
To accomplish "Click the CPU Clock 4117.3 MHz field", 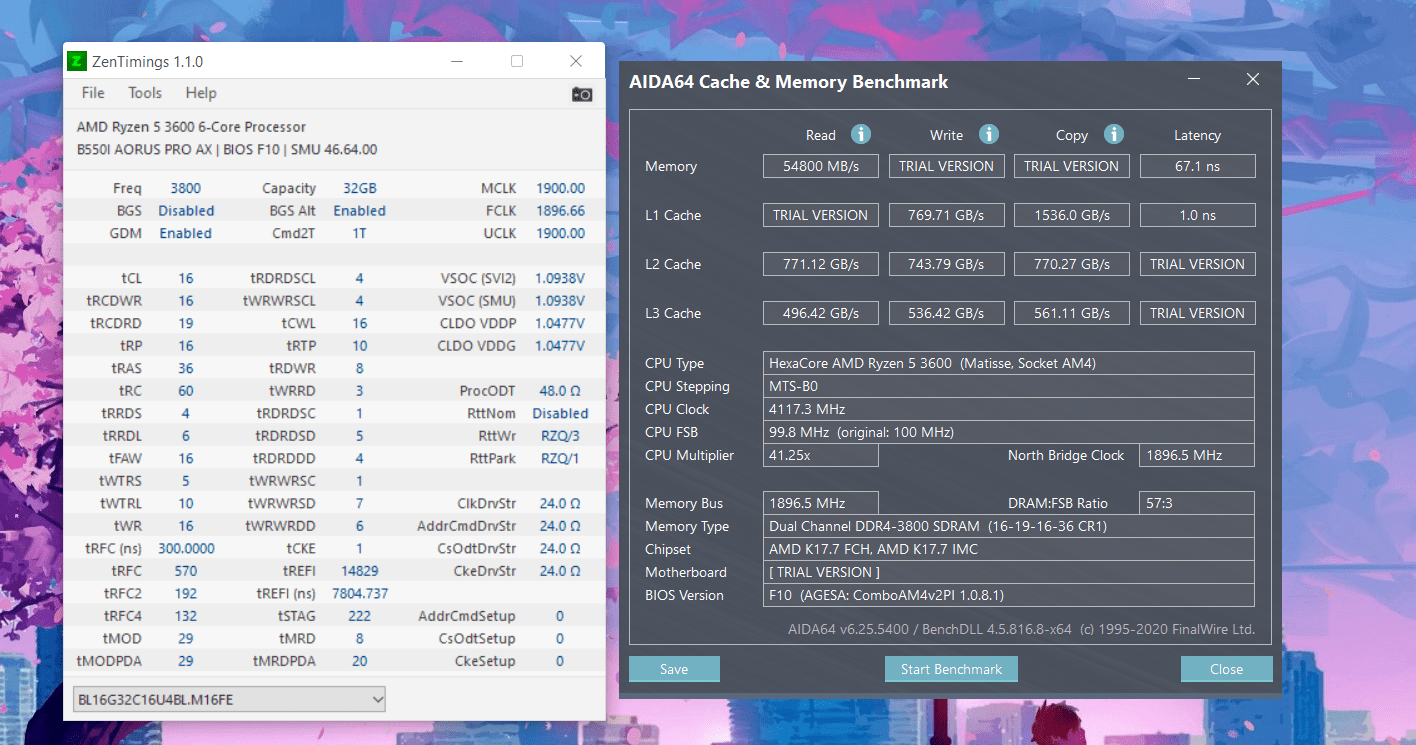I will (x=1009, y=409).
